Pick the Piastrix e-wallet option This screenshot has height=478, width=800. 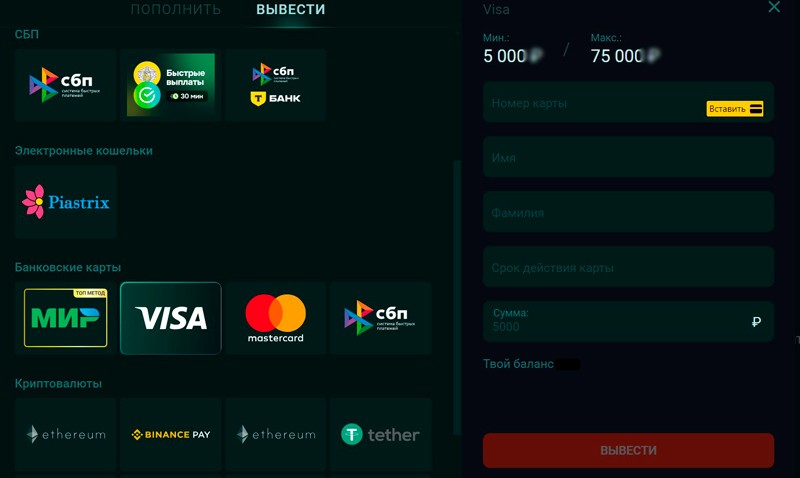[66, 202]
